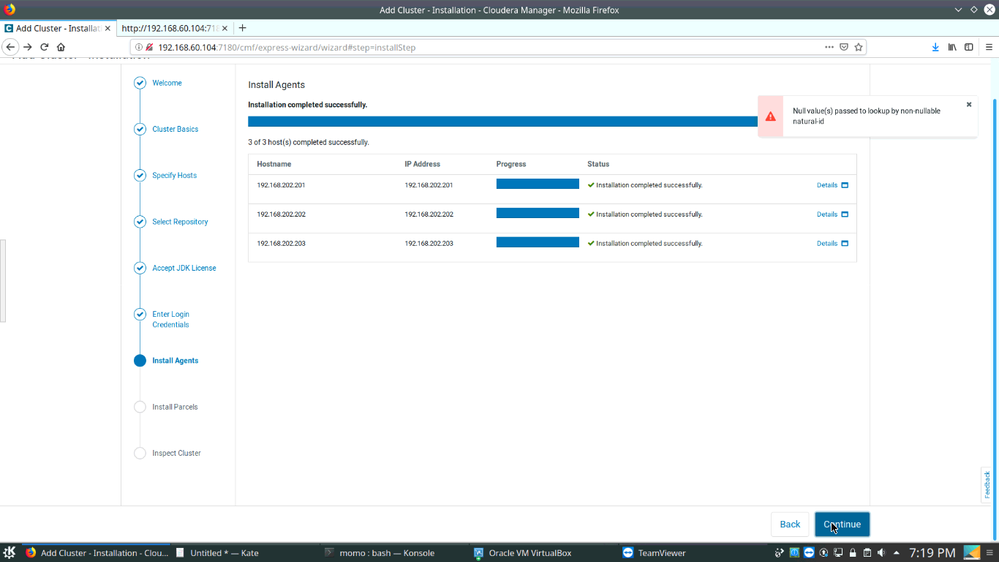Bookmark this page with the star icon

pyautogui.click(x=858, y=47)
